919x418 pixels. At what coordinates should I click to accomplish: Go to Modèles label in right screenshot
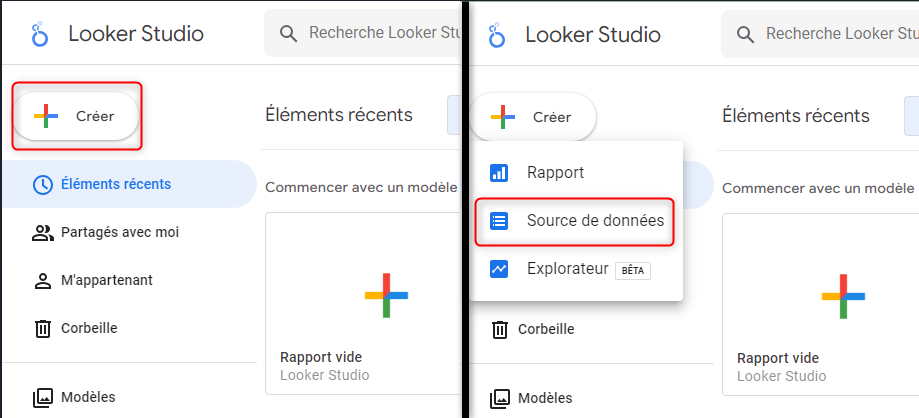tap(544, 397)
